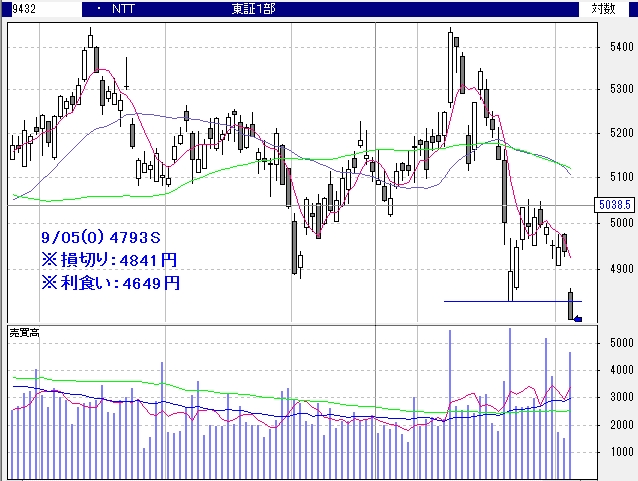This screenshot has height=481, width=638.
Task: Click the NTT stock name in header
Action: 124,8
